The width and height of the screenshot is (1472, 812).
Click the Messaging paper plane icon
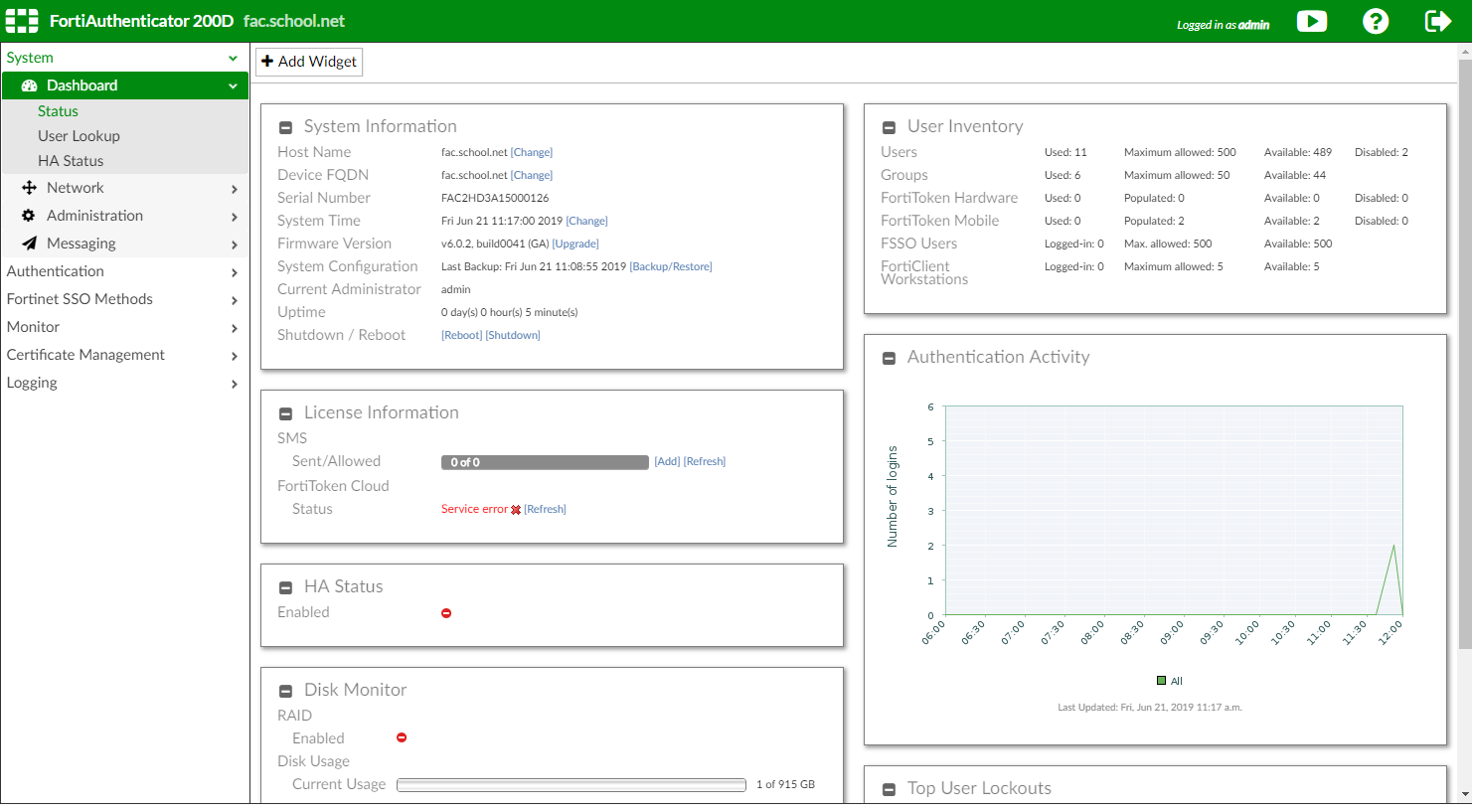[29, 244]
